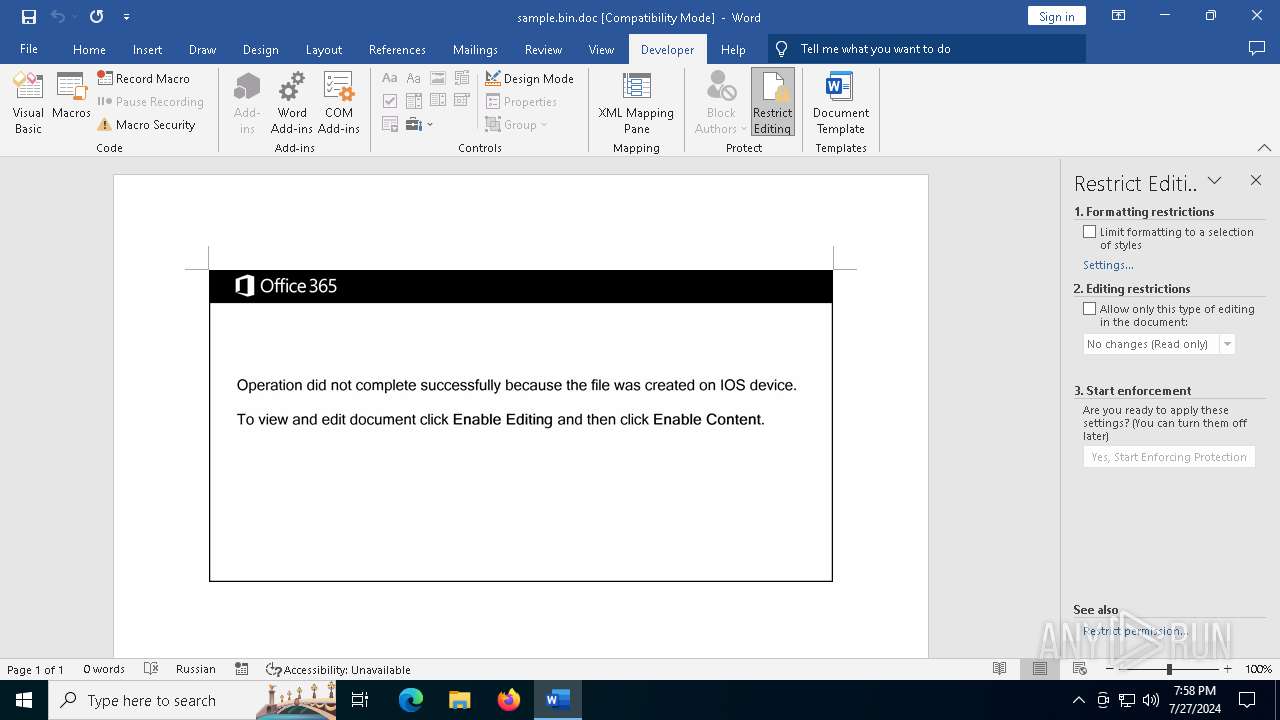The width and height of the screenshot is (1280, 720).
Task: Zoom in with the plus button
Action: coord(1227,669)
